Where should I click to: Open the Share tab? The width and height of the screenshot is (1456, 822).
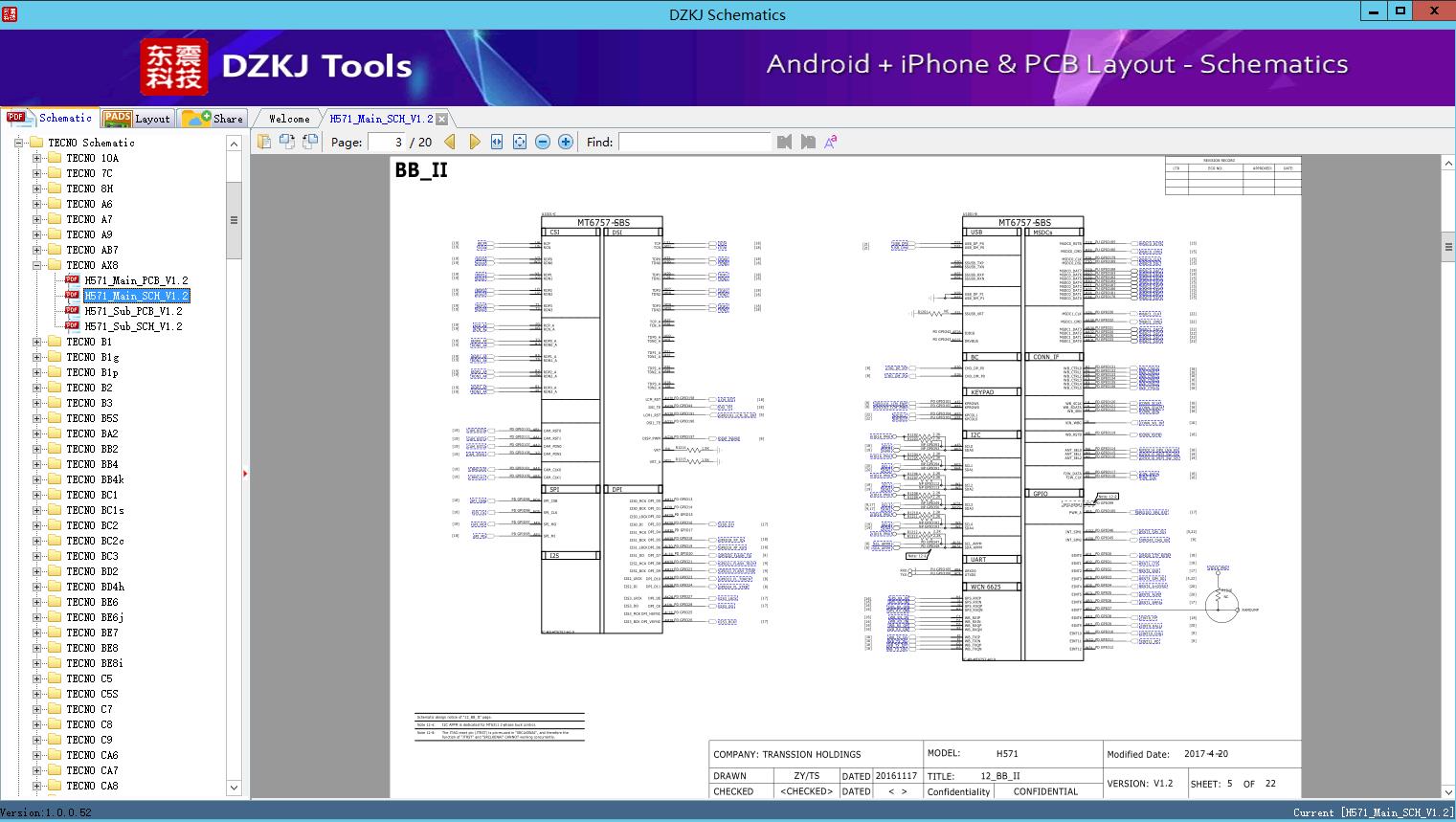[213, 119]
